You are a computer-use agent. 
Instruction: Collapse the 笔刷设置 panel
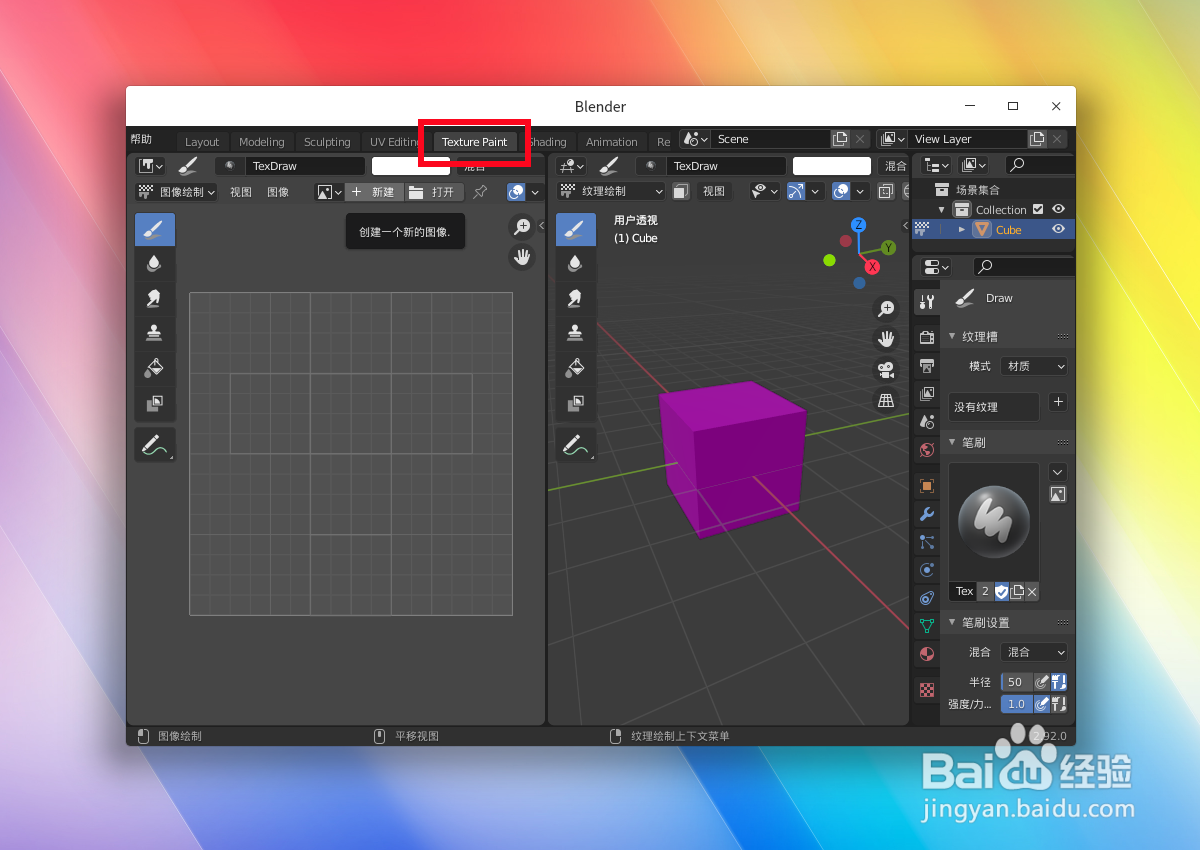[952, 622]
